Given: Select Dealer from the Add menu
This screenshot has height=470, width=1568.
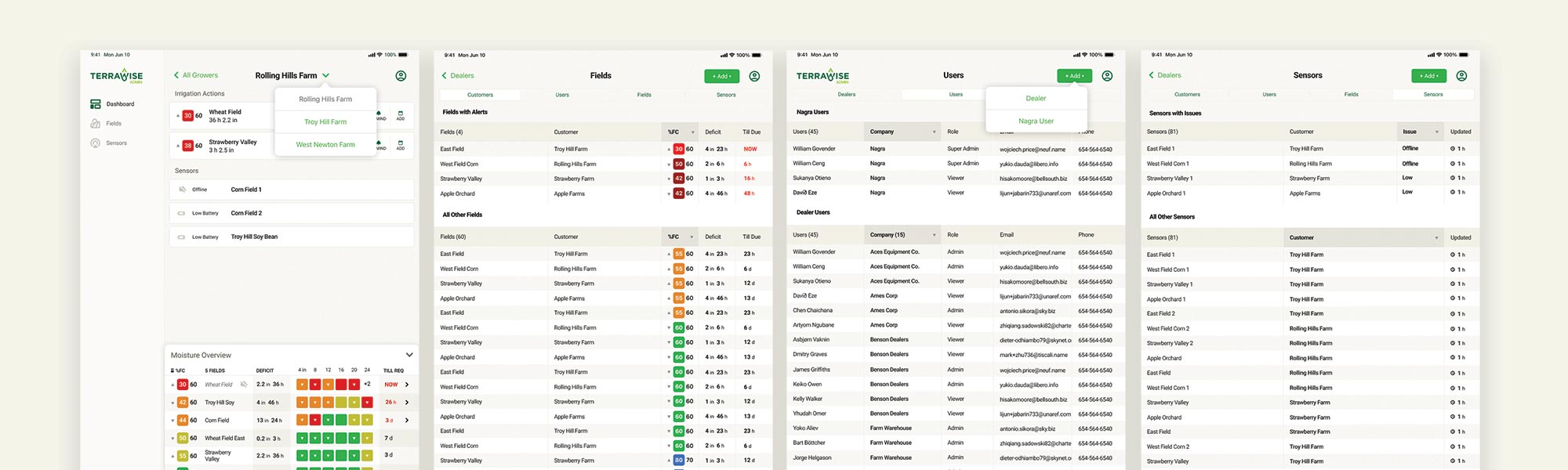Looking at the screenshot, I should (1036, 99).
